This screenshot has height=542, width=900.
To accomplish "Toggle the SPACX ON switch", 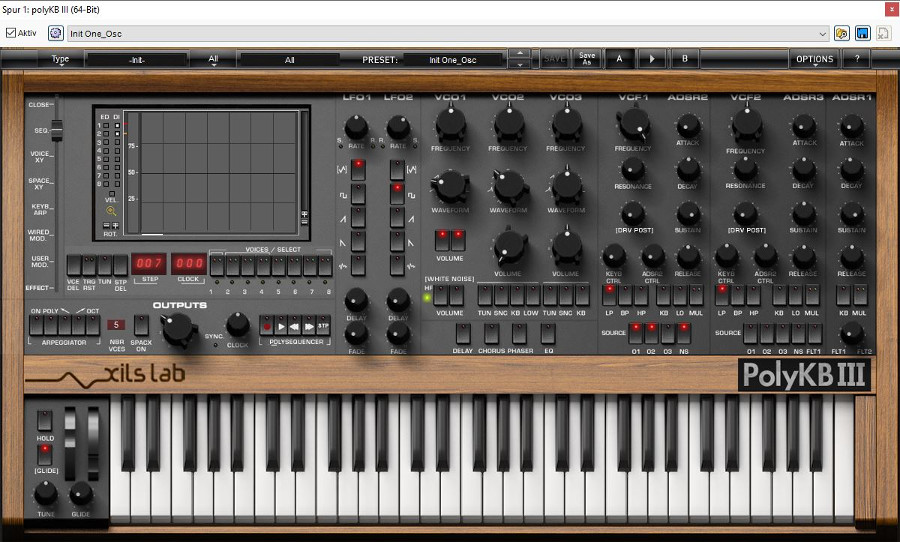I will point(141,325).
